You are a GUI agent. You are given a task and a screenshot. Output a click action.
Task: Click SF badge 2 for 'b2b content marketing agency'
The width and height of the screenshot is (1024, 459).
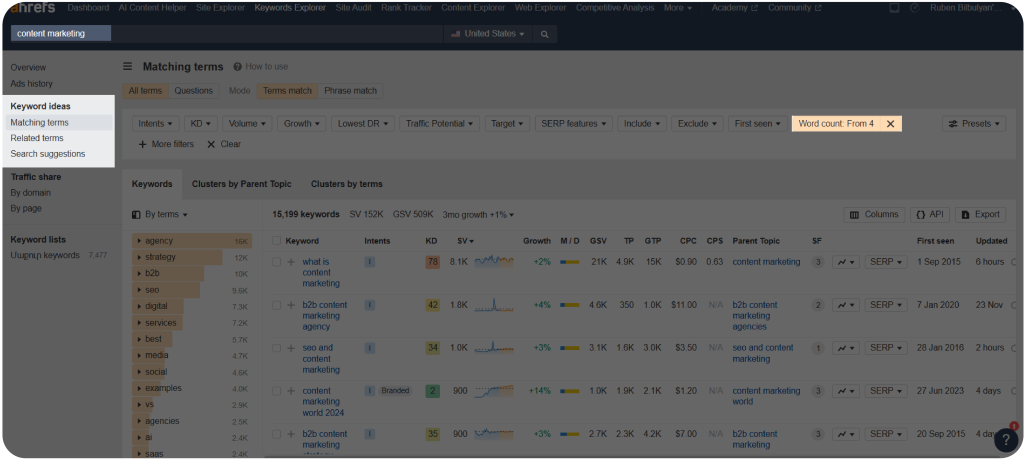[818, 305]
